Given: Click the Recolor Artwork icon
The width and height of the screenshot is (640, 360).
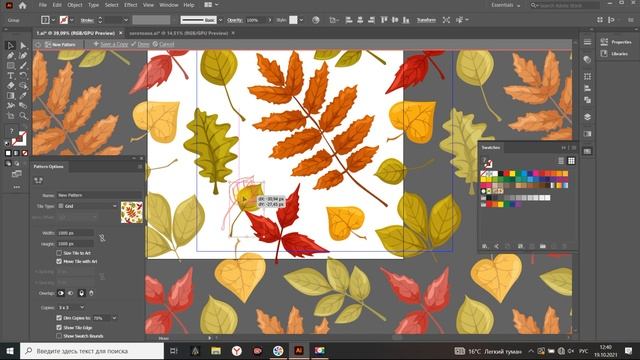Looking at the screenshot, I should tap(316, 20).
